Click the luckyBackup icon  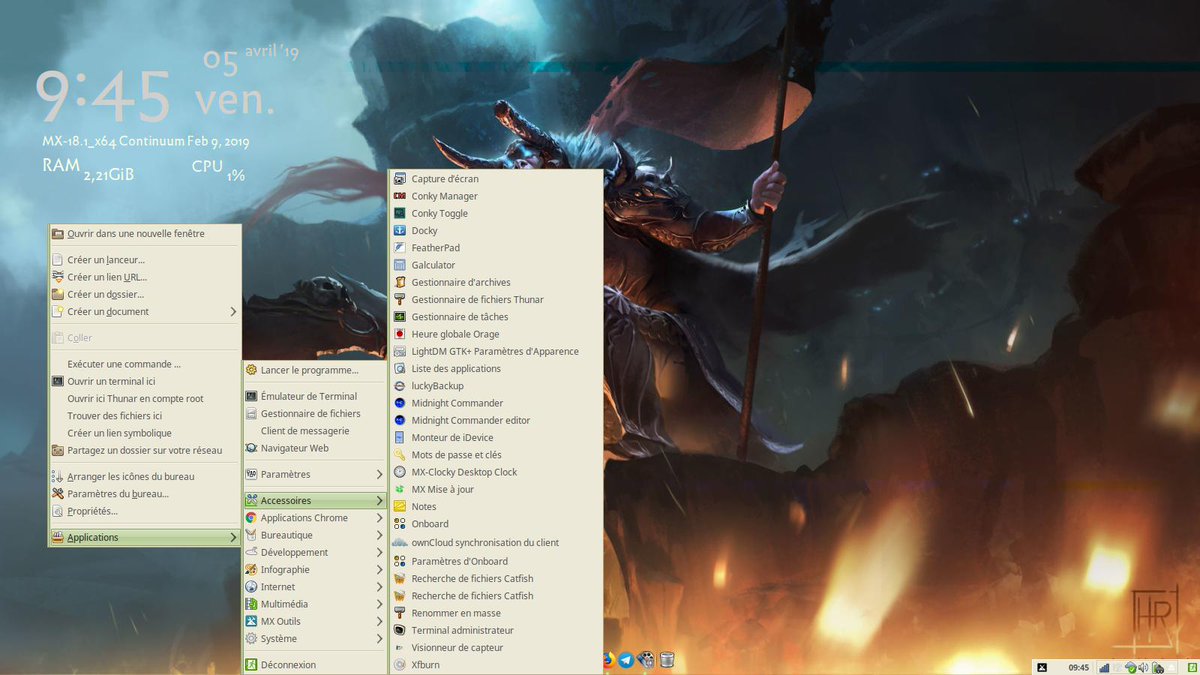click(400, 386)
